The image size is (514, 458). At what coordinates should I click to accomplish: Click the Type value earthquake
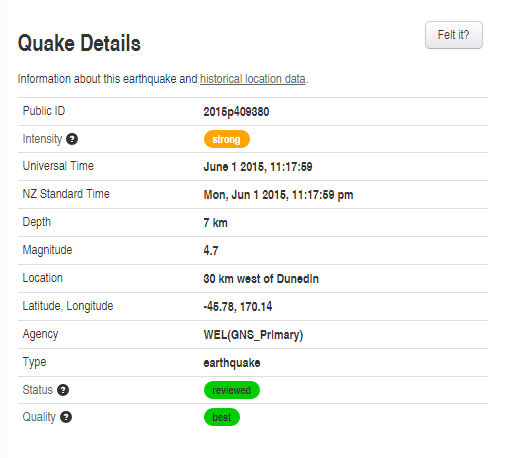(x=232, y=363)
